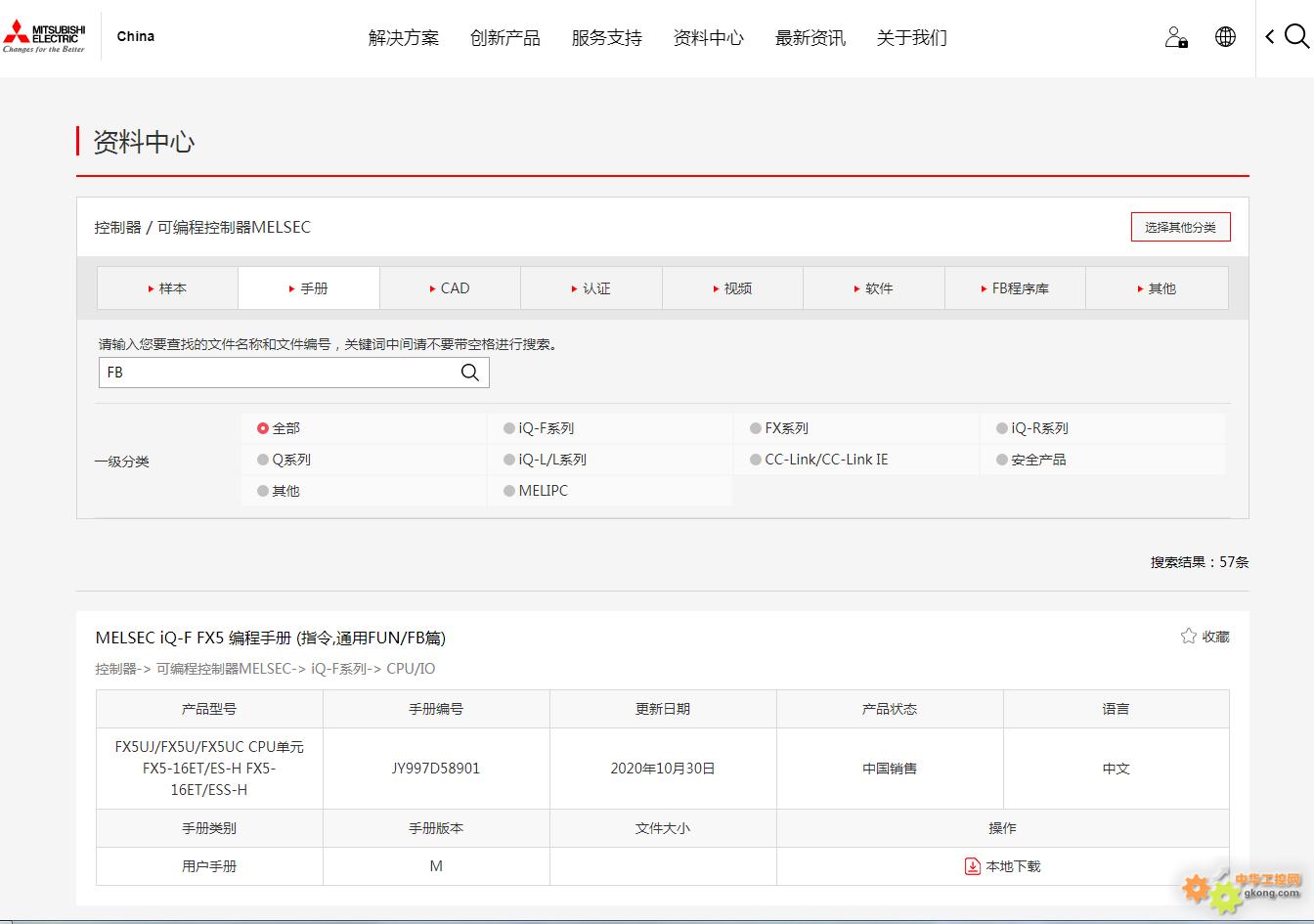Open the MELSEC iQ-F FX5 编程手册 title
The image size is (1314, 924).
pyautogui.click(x=271, y=638)
